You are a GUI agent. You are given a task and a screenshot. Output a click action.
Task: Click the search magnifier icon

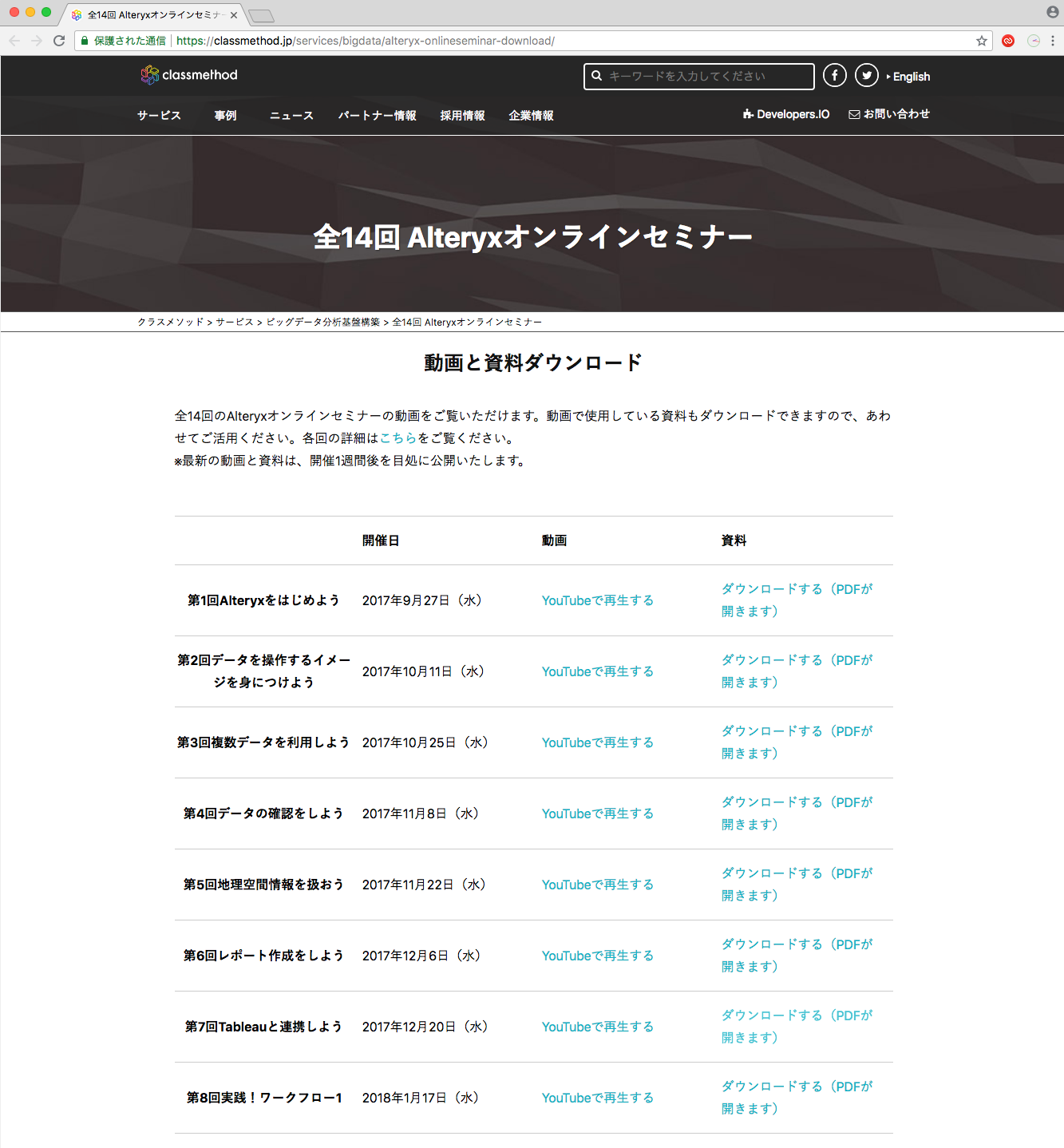596,76
